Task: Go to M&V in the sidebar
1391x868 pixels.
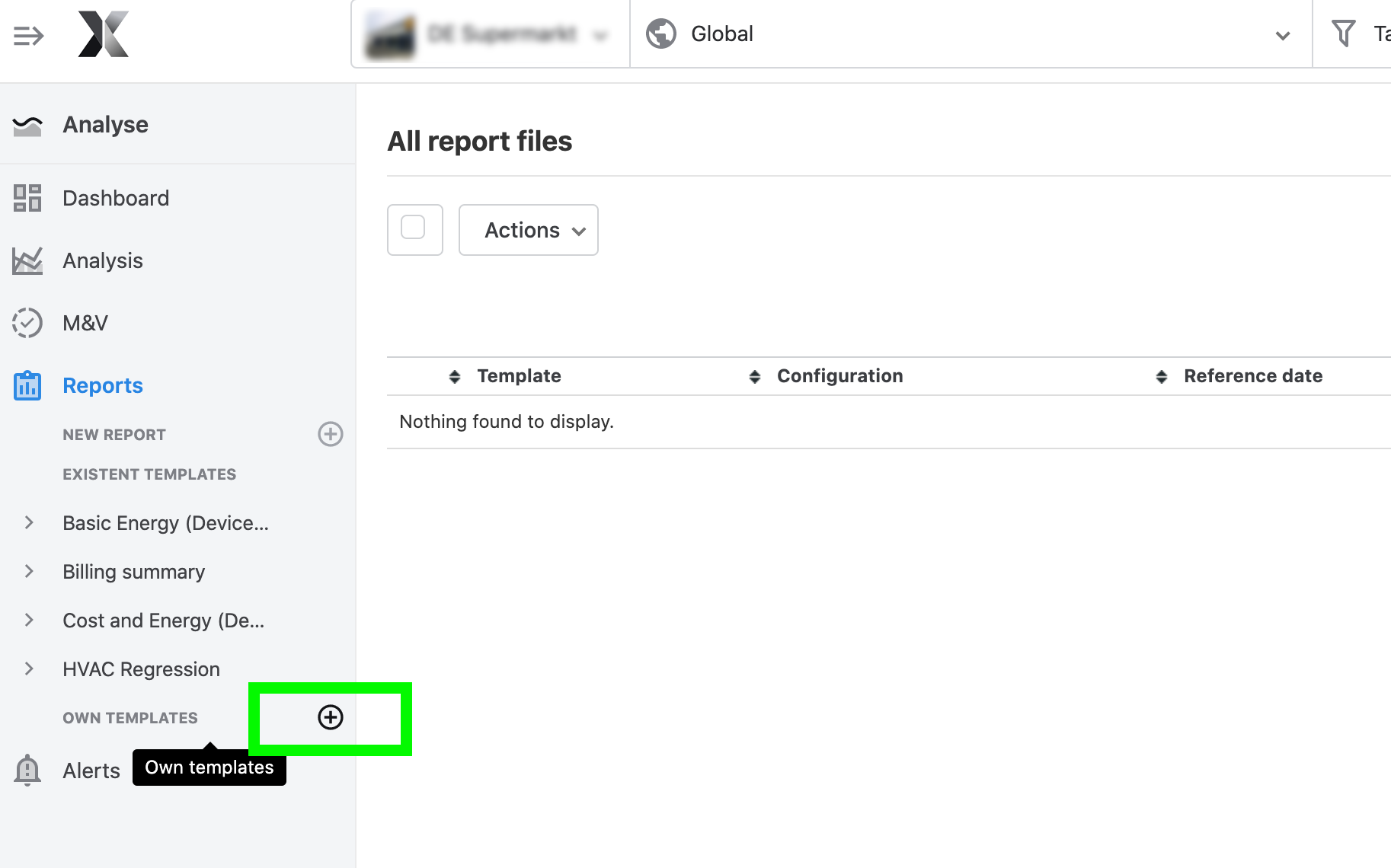Action: click(x=85, y=323)
